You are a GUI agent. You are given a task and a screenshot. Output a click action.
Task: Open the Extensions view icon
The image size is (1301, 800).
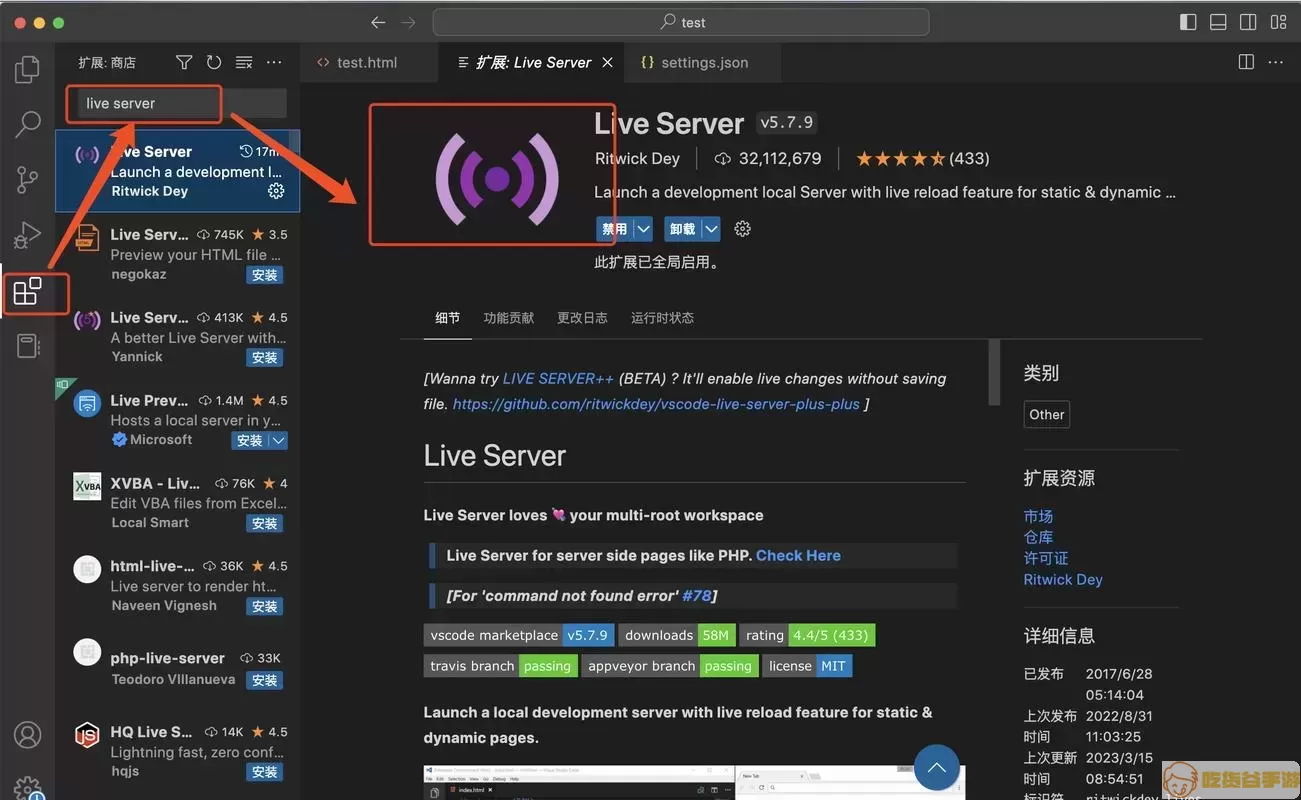tap(27, 291)
